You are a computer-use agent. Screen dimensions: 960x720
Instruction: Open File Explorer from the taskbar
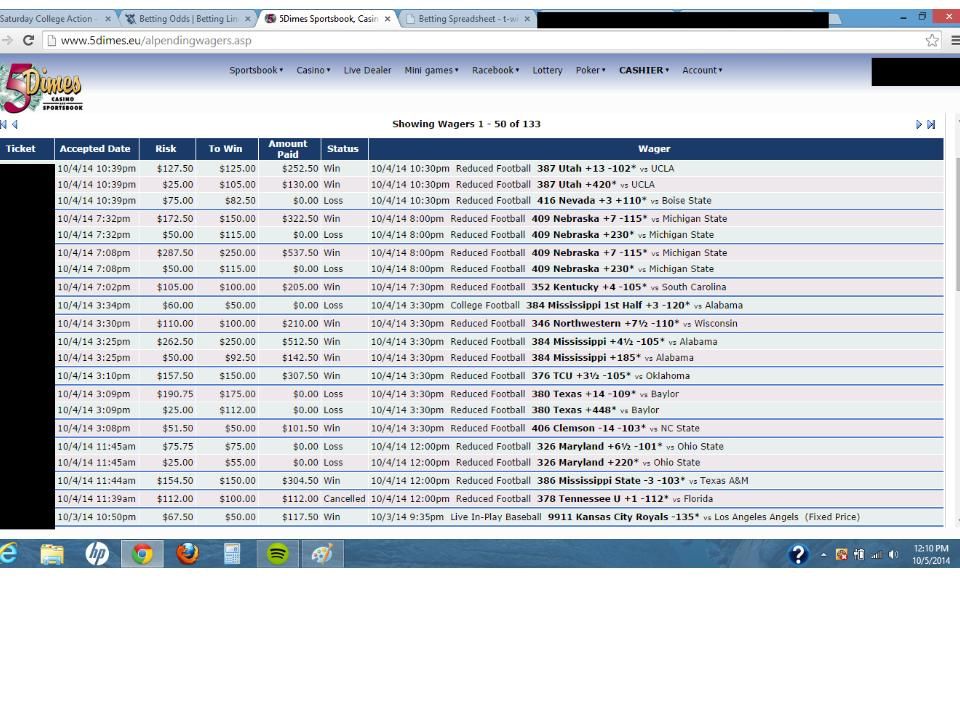(52, 553)
